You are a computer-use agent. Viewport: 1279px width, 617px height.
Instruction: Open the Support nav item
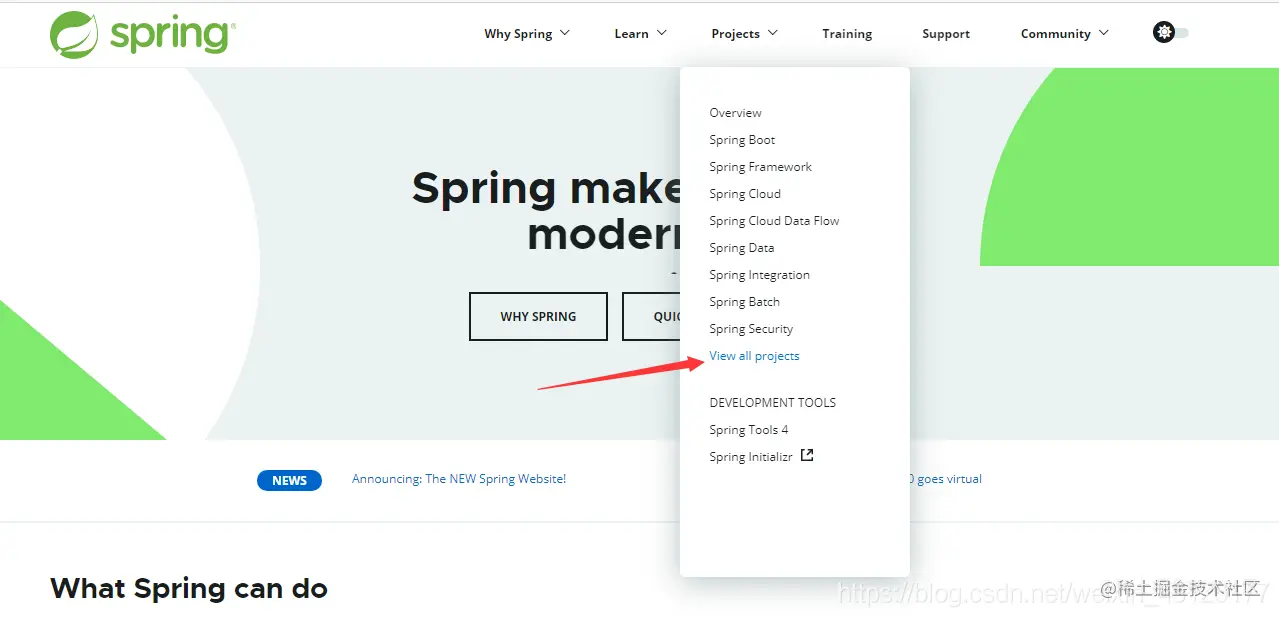click(x=946, y=34)
